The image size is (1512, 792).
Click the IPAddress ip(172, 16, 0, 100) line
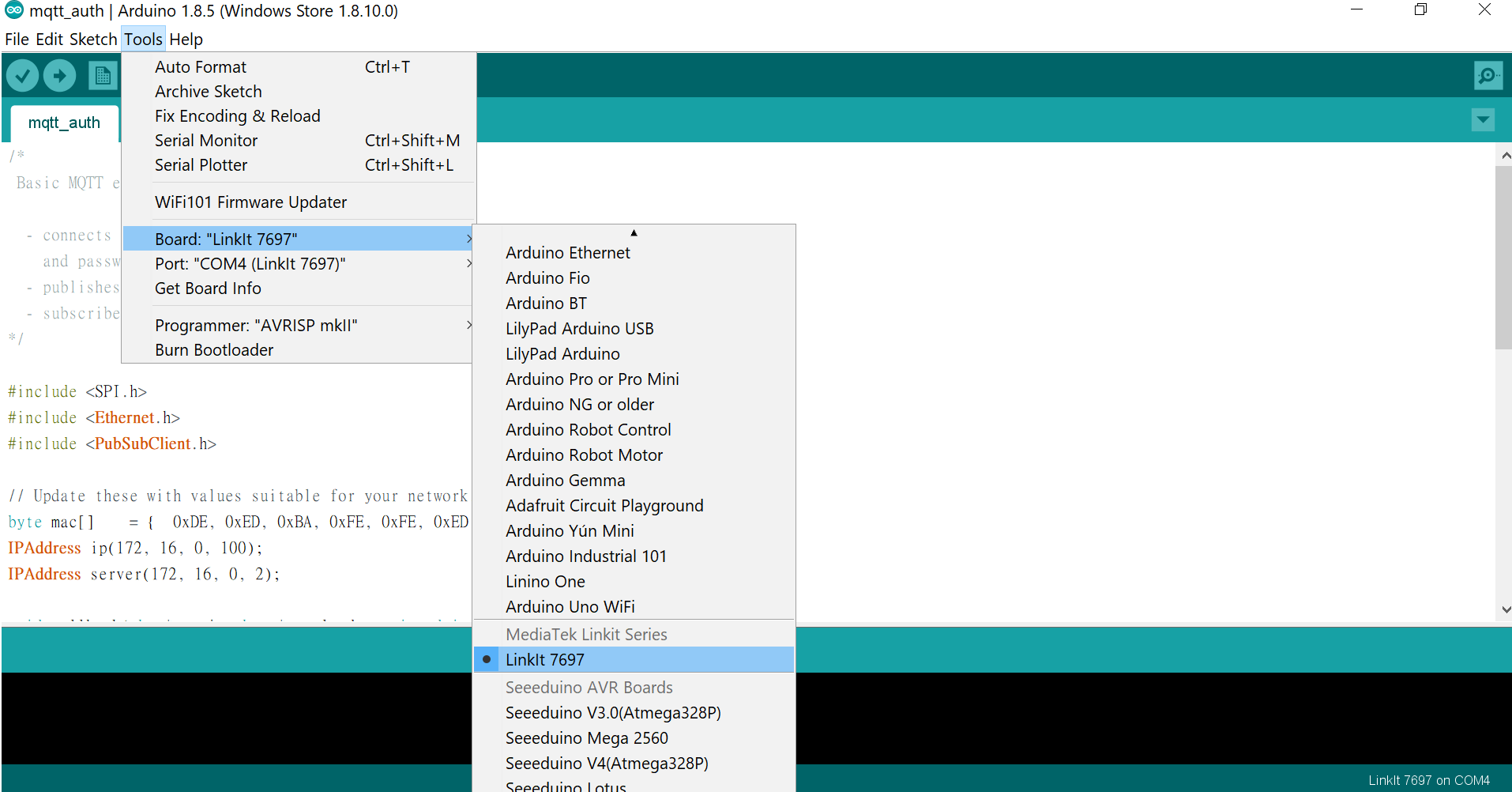pos(135,549)
